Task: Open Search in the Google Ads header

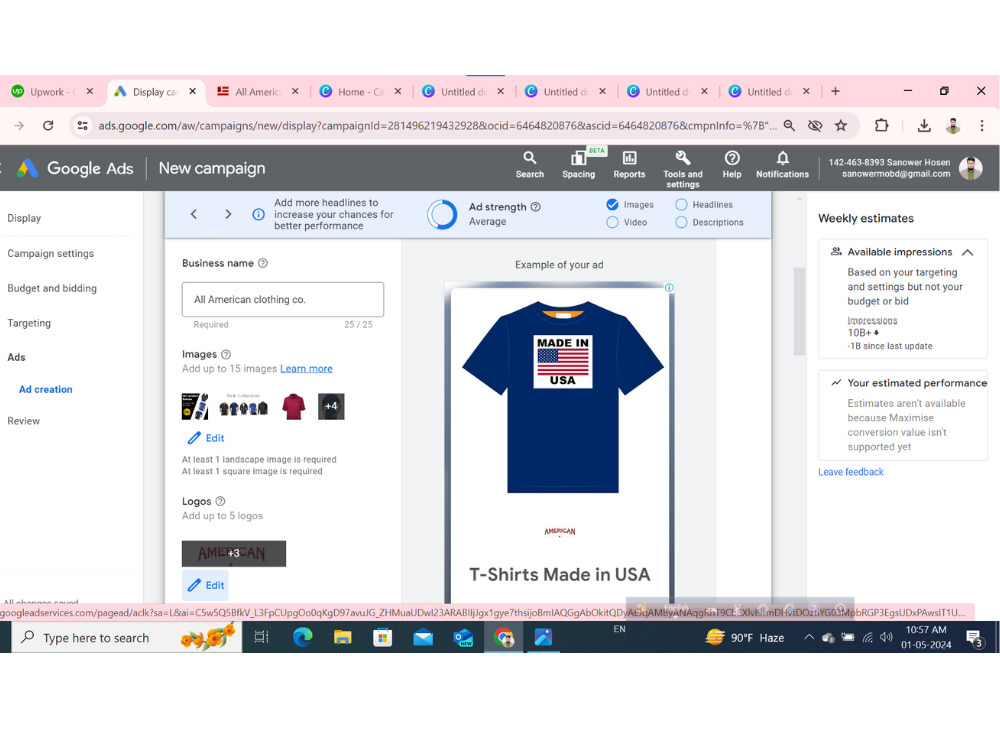Action: click(x=529, y=165)
